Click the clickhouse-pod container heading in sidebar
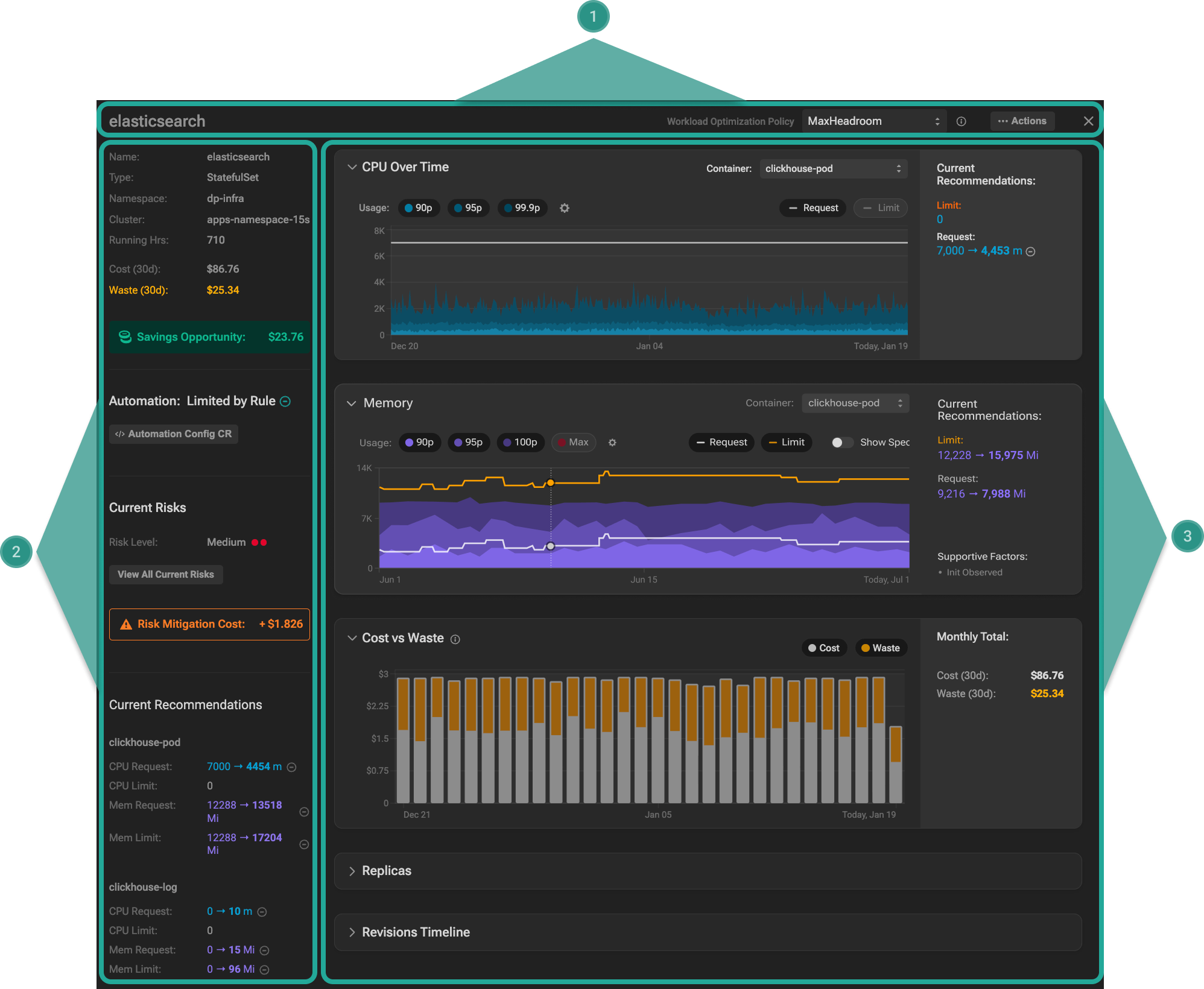This screenshot has width=1204, height=989. tap(145, 742)
